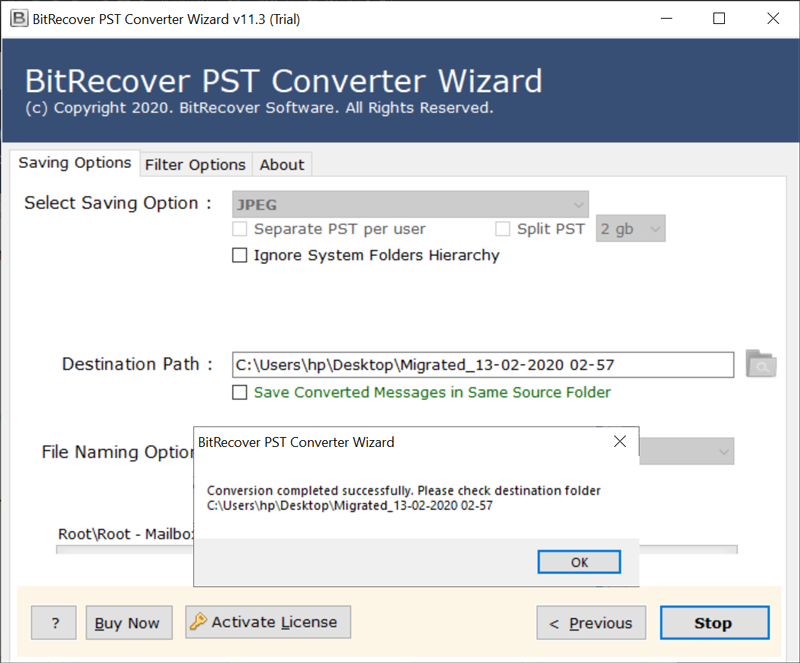The width and height of the screenshot is (800, 663).
Task: Click the dialog's destination folder path text
Action: point(350,506)
